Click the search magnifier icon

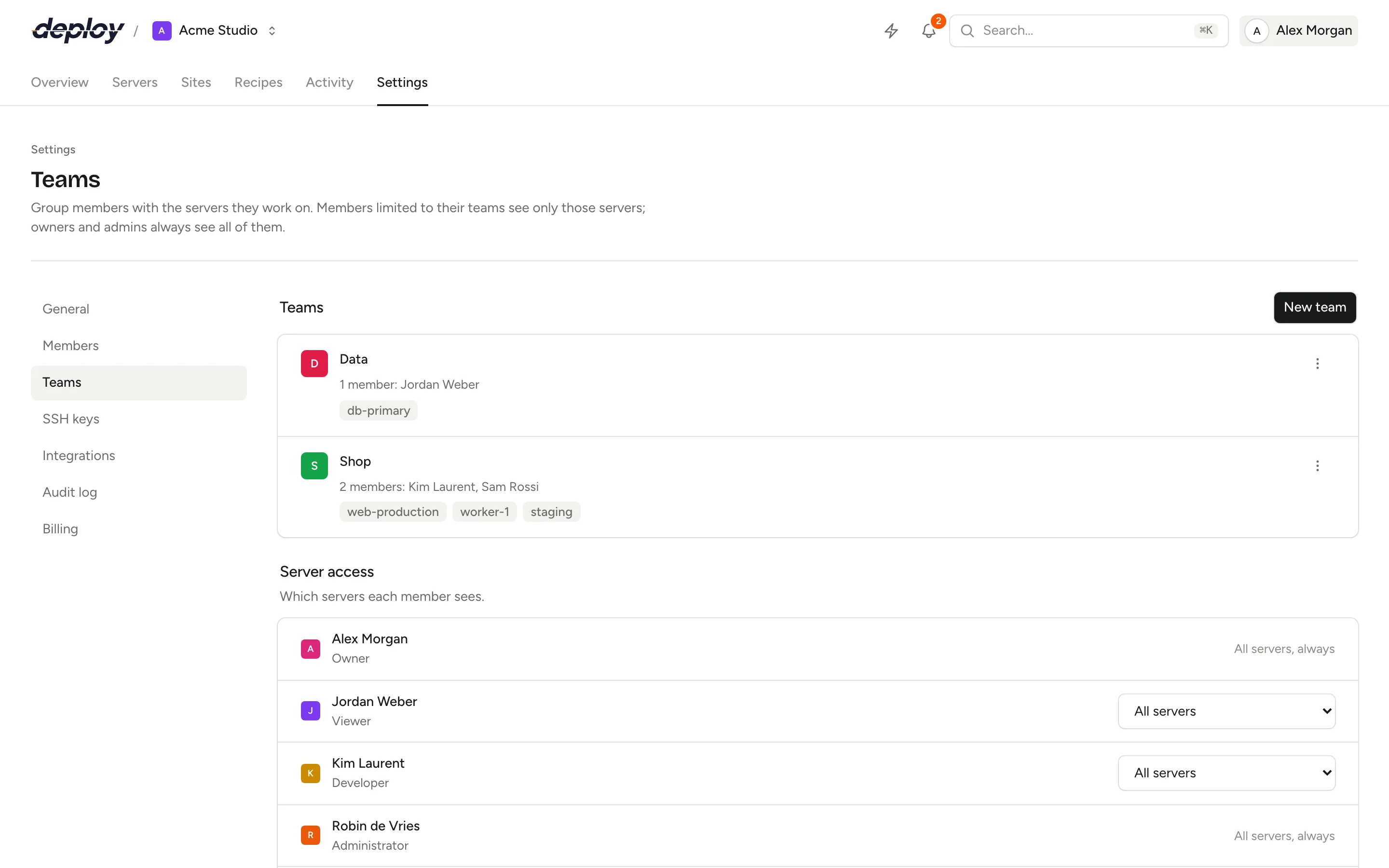967,30
